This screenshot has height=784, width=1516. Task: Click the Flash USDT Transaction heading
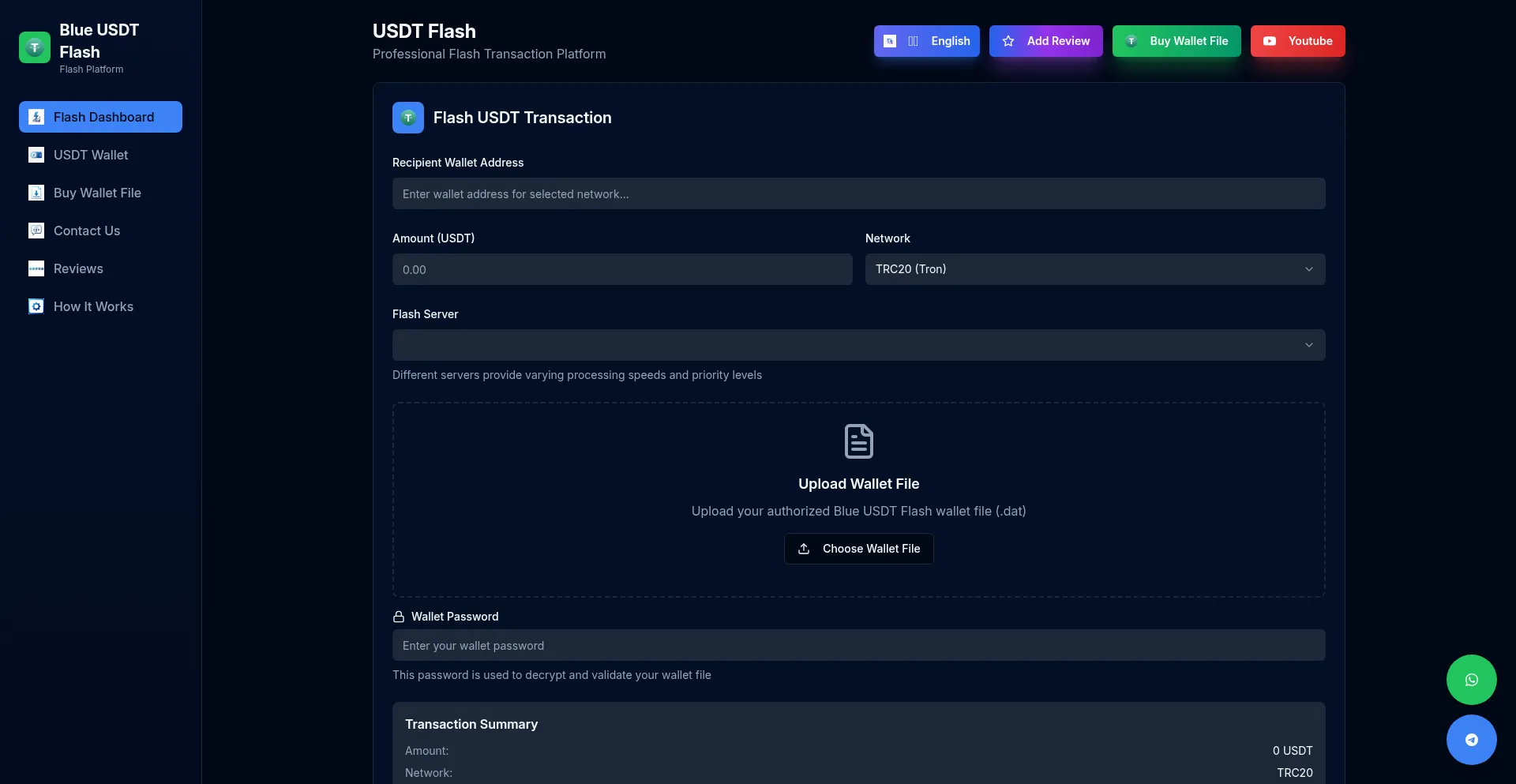tap(523, 118)
